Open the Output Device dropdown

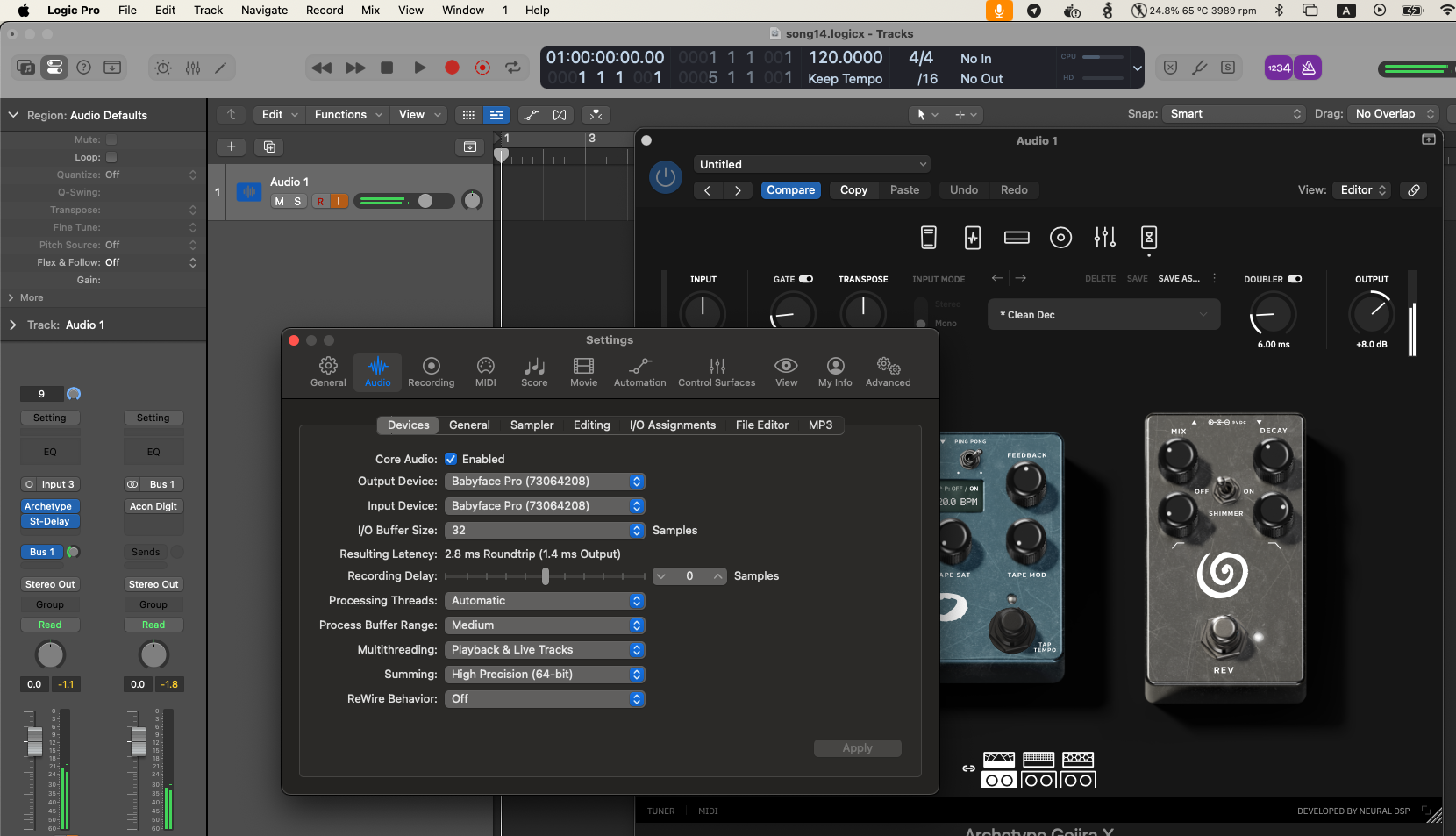click(x=545, y=482)
